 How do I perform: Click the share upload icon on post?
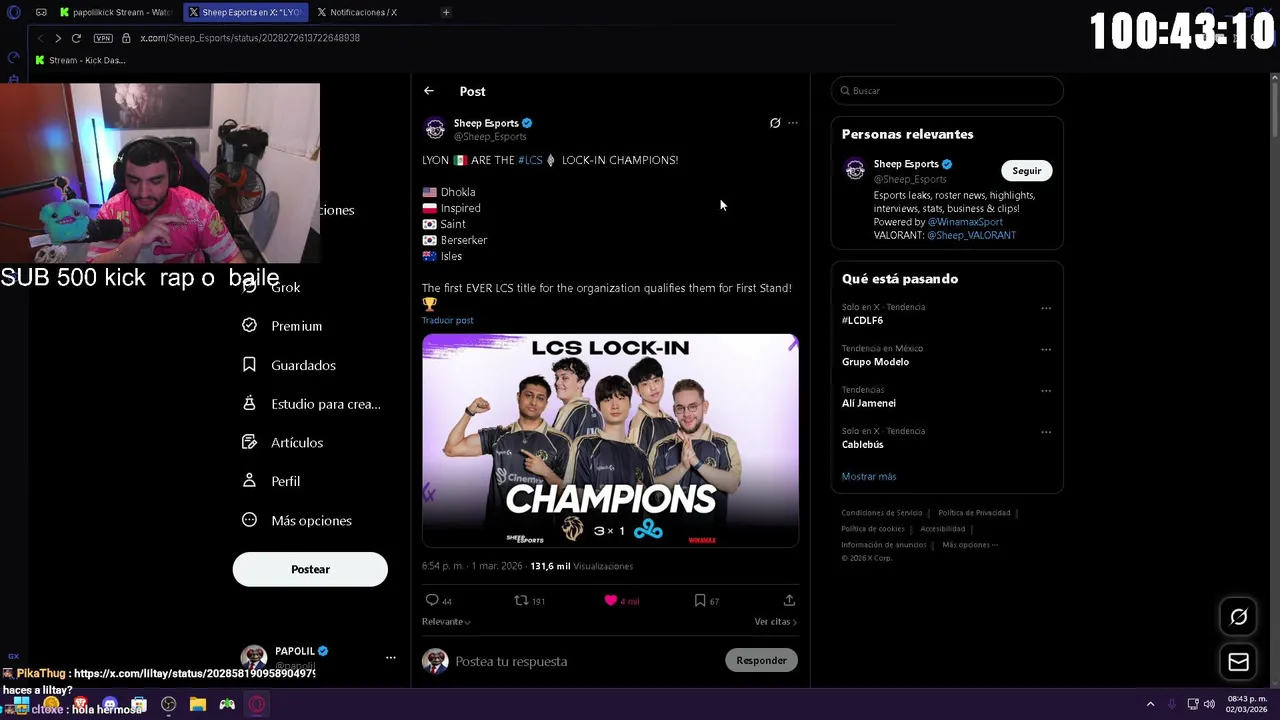click(x=789, y=600)
